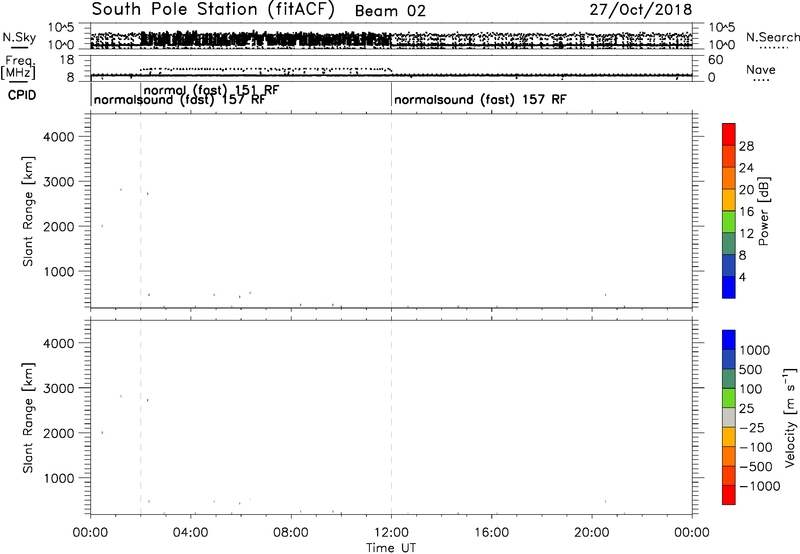The image size is (800, 554).
Task: Click the 20:00 time tick label
Action: point(591,533)
